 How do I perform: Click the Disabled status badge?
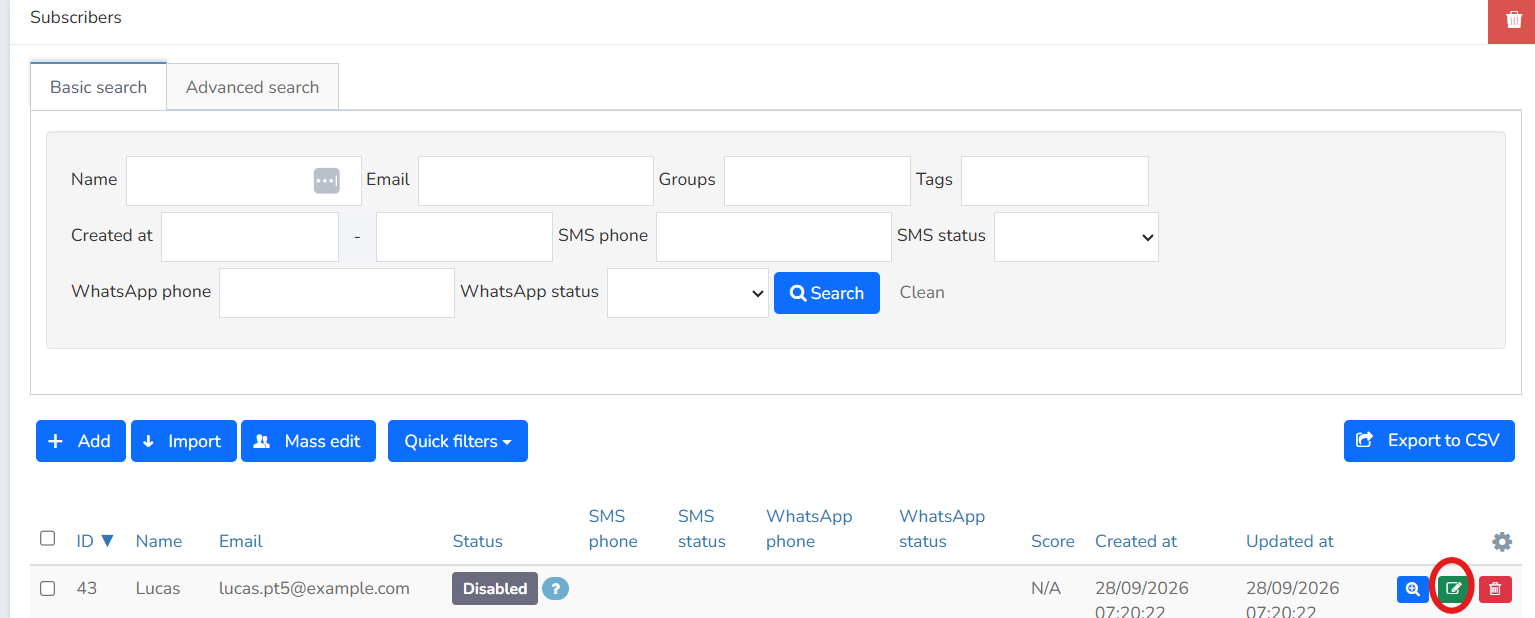[495, 589]
